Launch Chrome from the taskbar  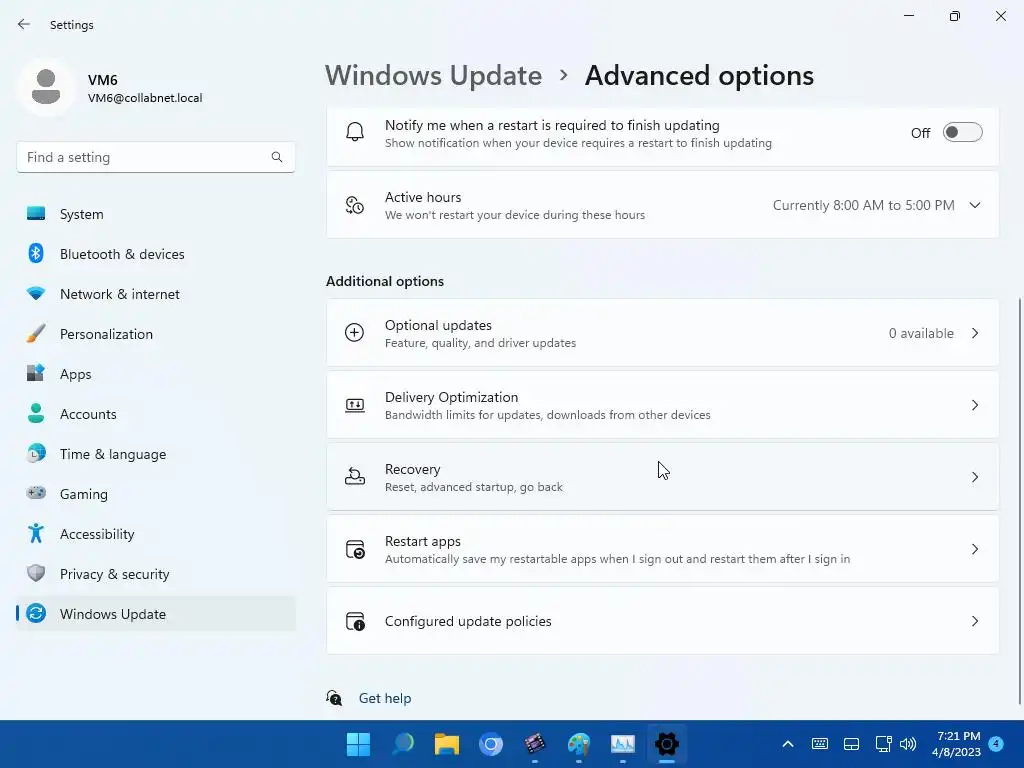490,744
